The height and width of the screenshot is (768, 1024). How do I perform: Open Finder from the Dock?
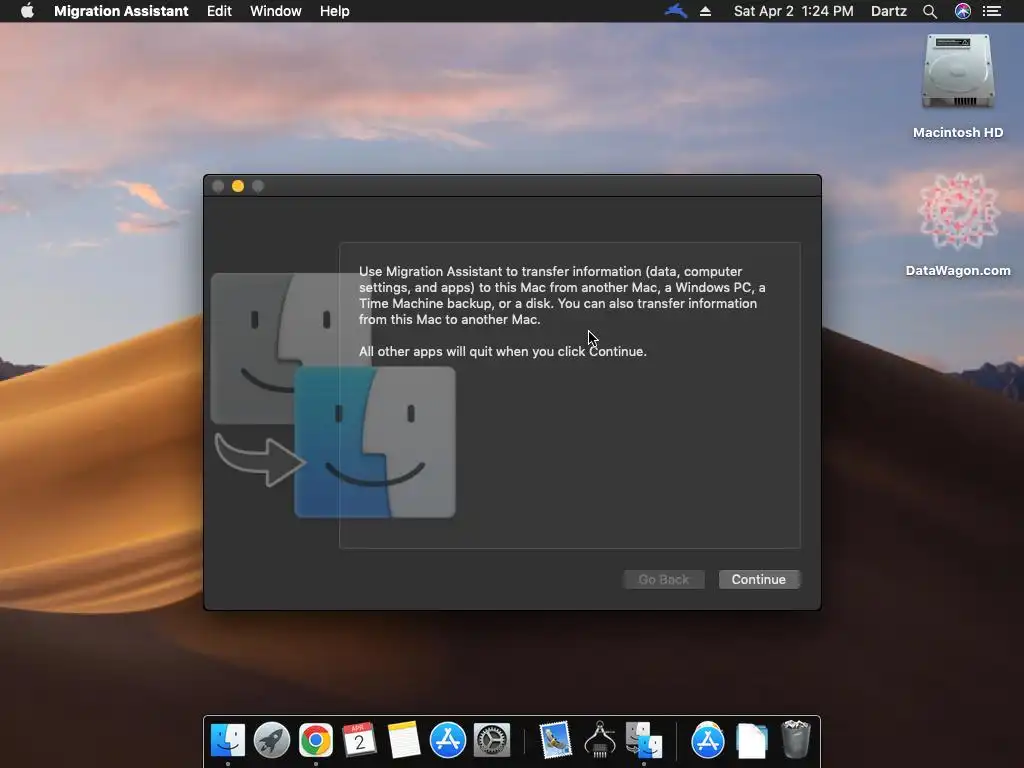(227, 740)
